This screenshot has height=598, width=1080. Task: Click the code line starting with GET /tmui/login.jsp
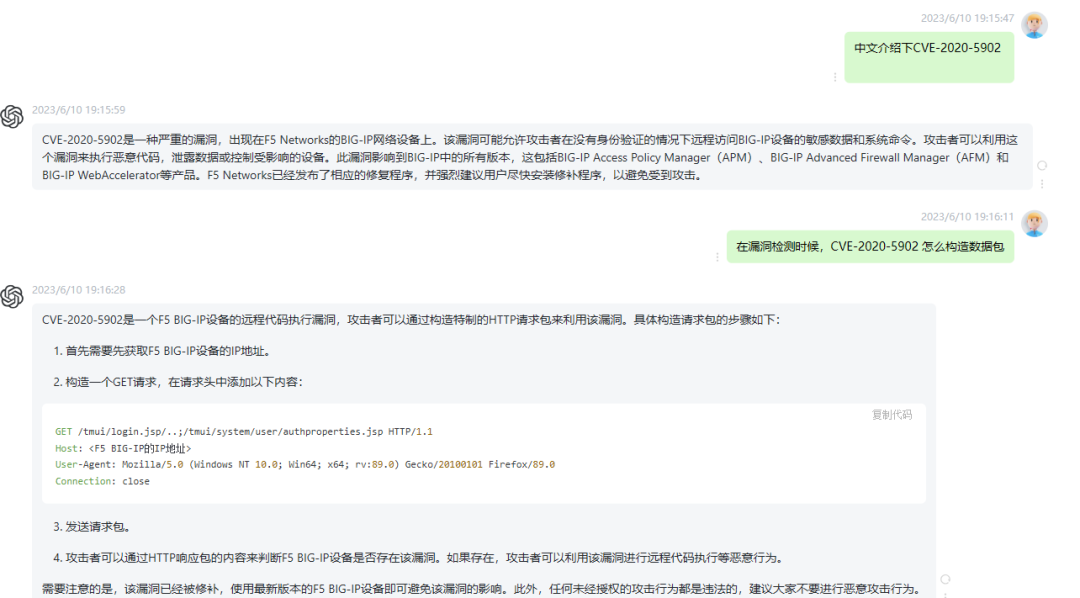pyautogui.click(x=244, y=432)
